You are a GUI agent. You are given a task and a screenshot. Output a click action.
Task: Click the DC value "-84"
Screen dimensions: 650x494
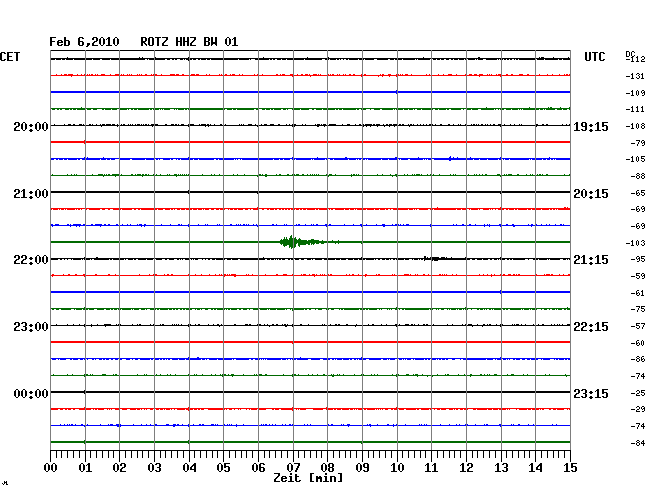coord(638,443)
